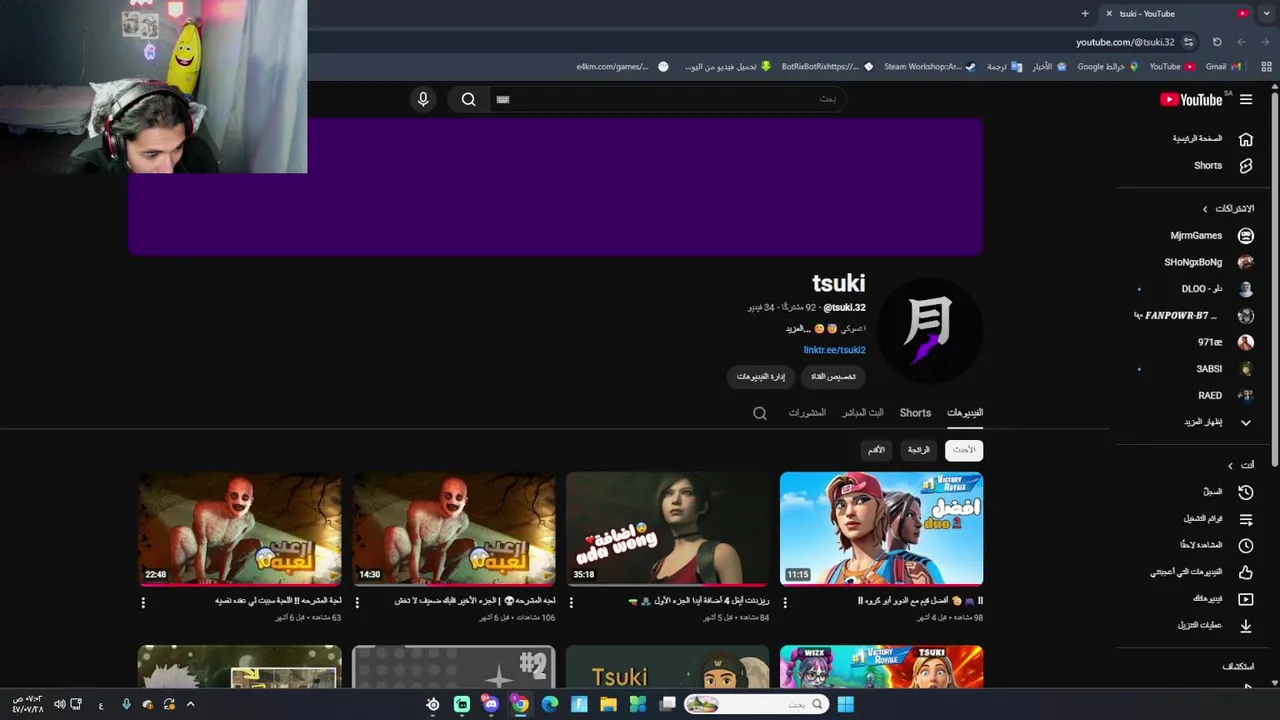This screenshot has width=1280, height=720.
Task: Switch to Posts channel tab
Action: tap(807, 413)
